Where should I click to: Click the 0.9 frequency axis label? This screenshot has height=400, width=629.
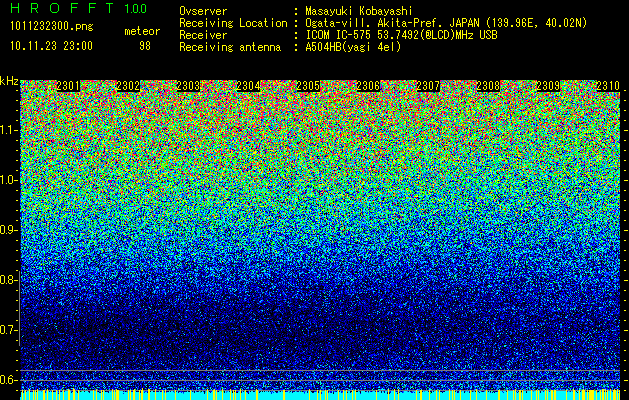(x=8, y=230)
